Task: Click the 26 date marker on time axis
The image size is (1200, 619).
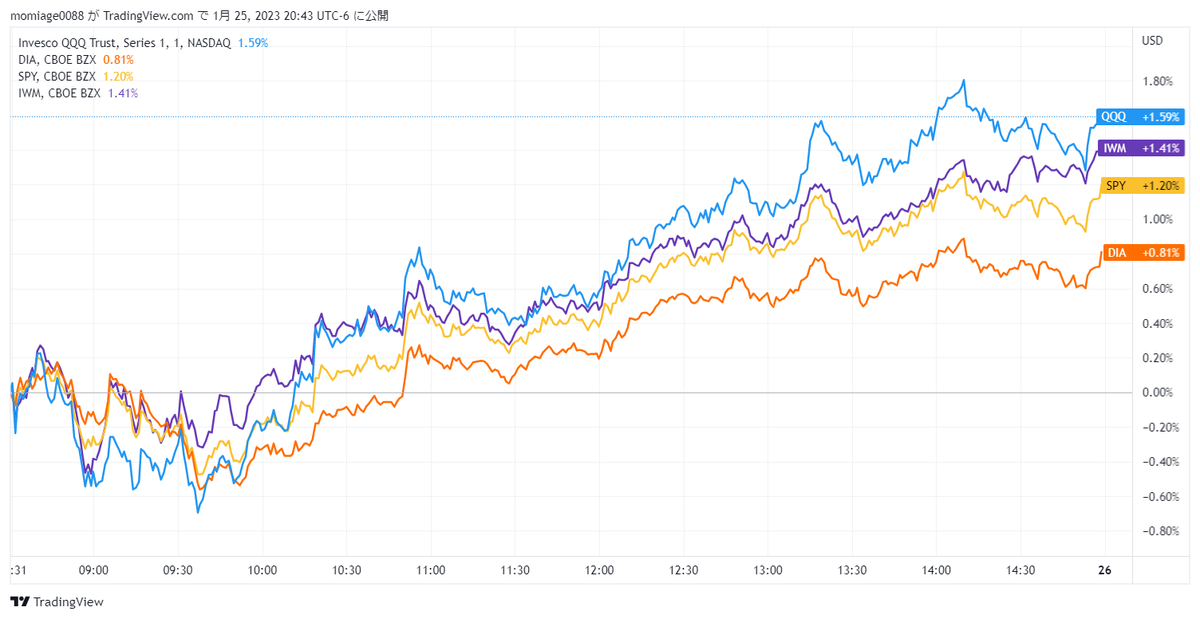Action: (1104, 570)
